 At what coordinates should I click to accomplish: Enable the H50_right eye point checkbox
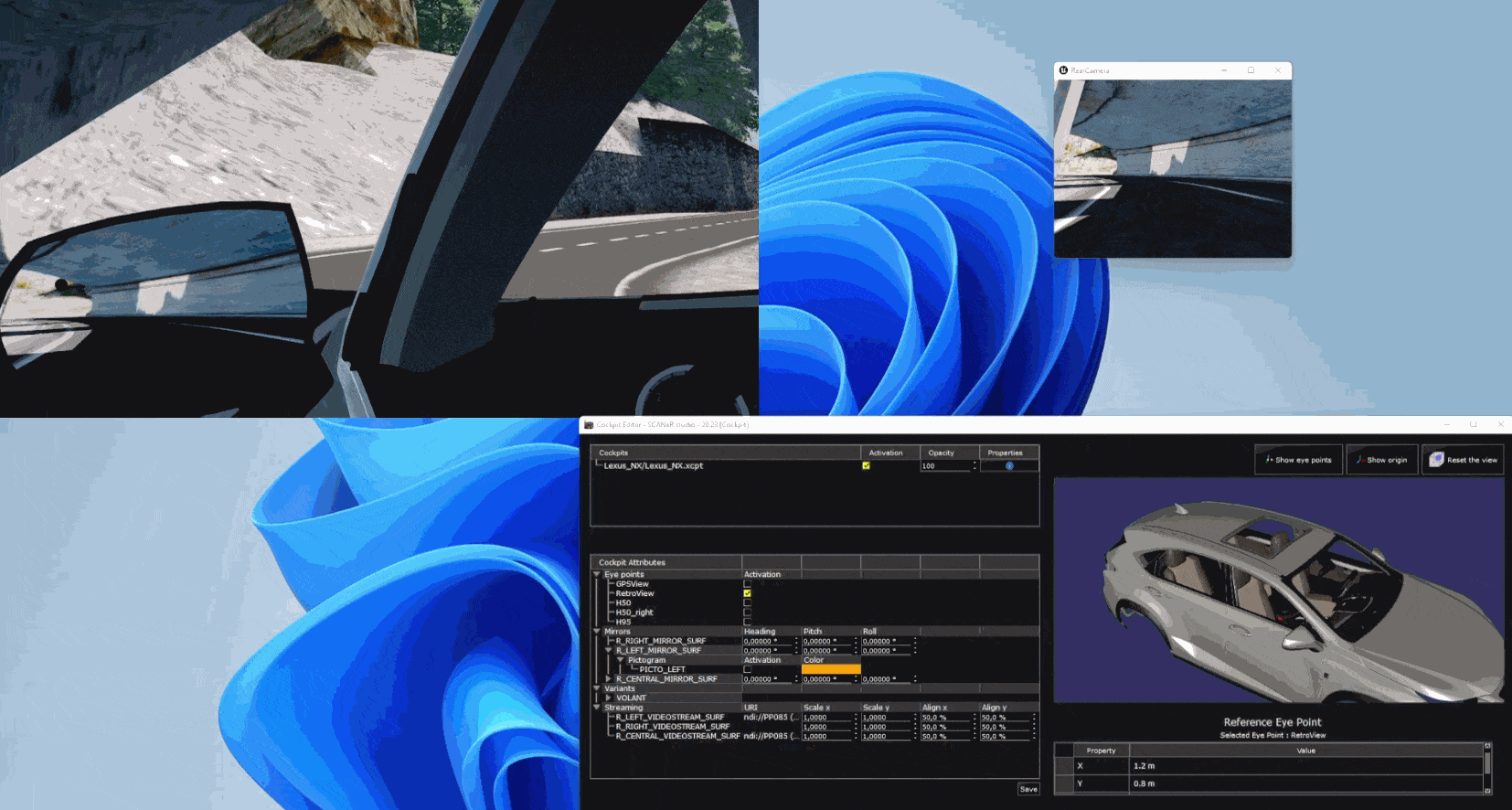pos(747,613)
